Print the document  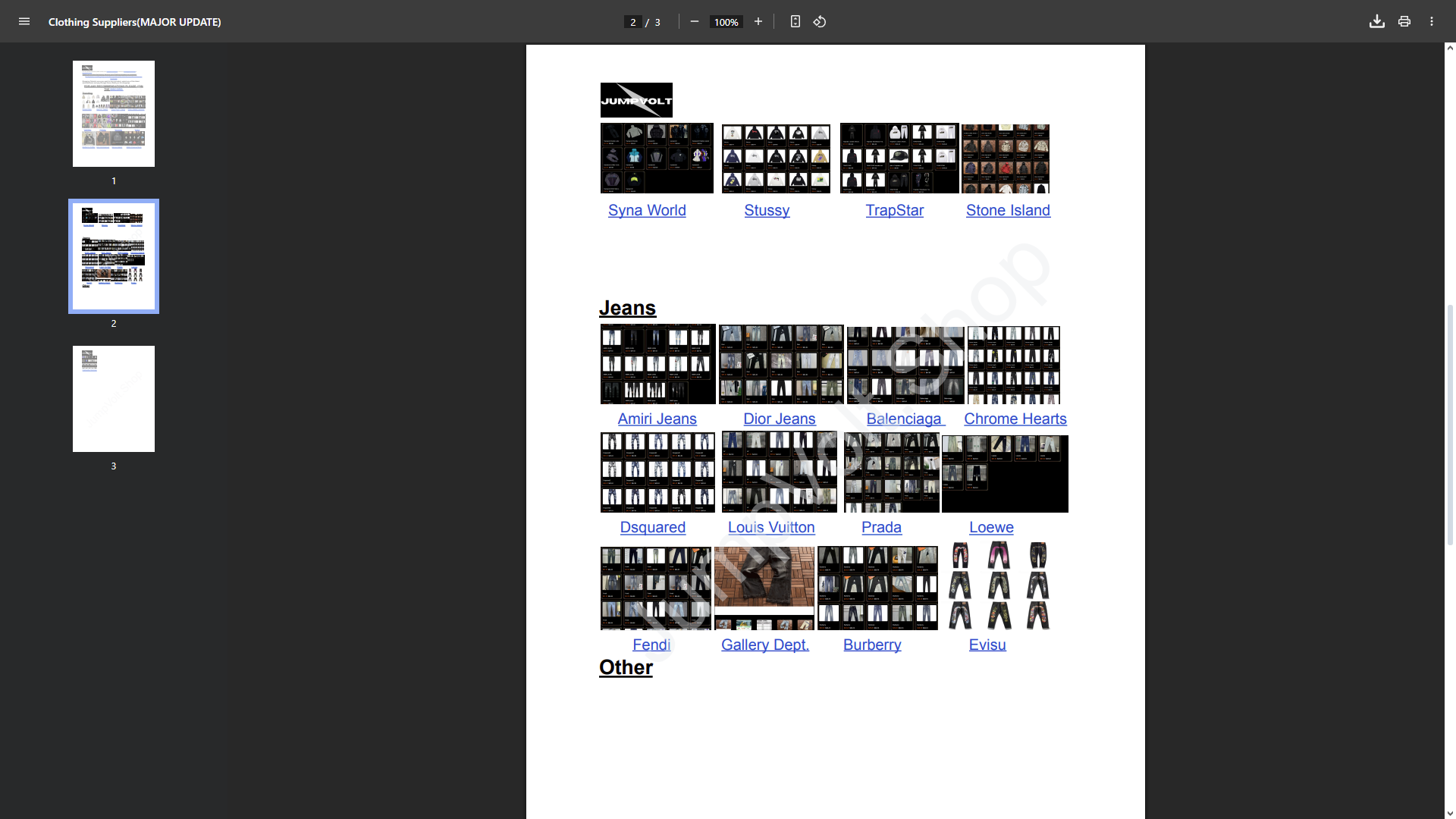1404,21
